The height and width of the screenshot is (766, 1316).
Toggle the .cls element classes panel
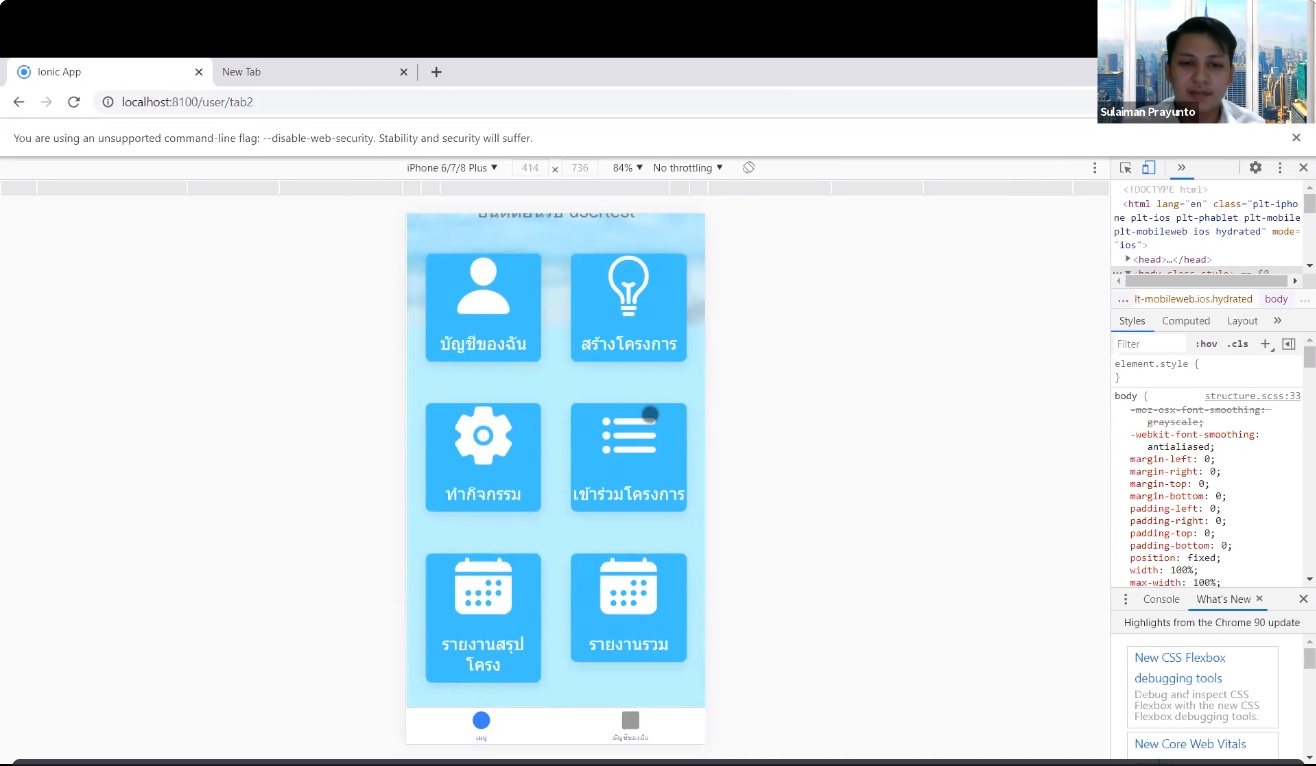point(1238,344)
